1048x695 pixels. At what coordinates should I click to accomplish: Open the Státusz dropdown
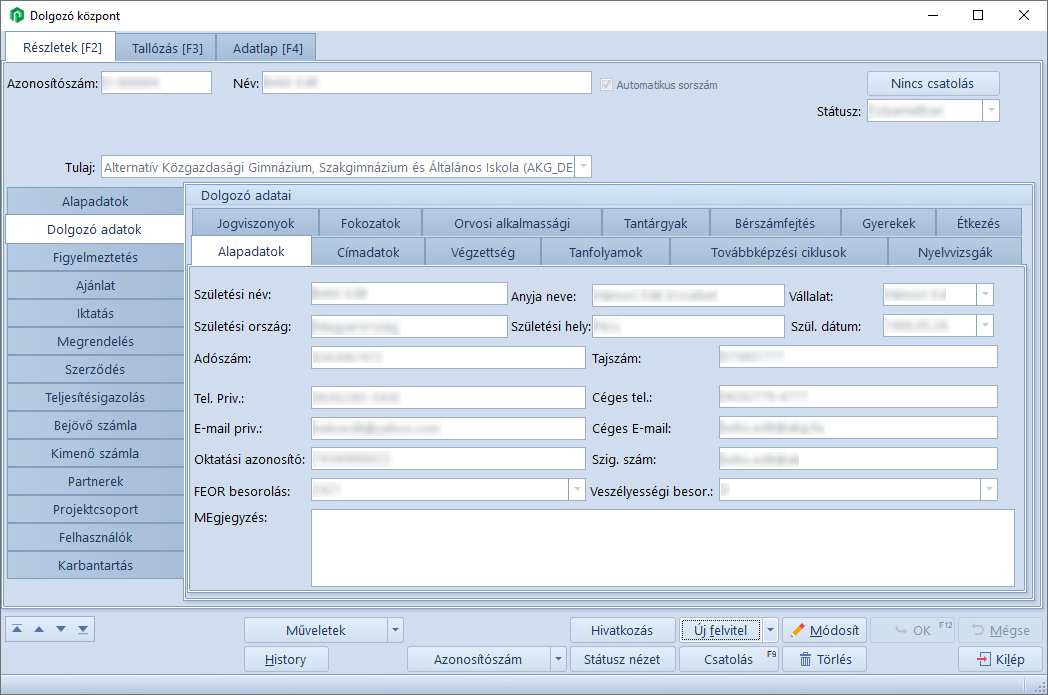coord(990,110)
